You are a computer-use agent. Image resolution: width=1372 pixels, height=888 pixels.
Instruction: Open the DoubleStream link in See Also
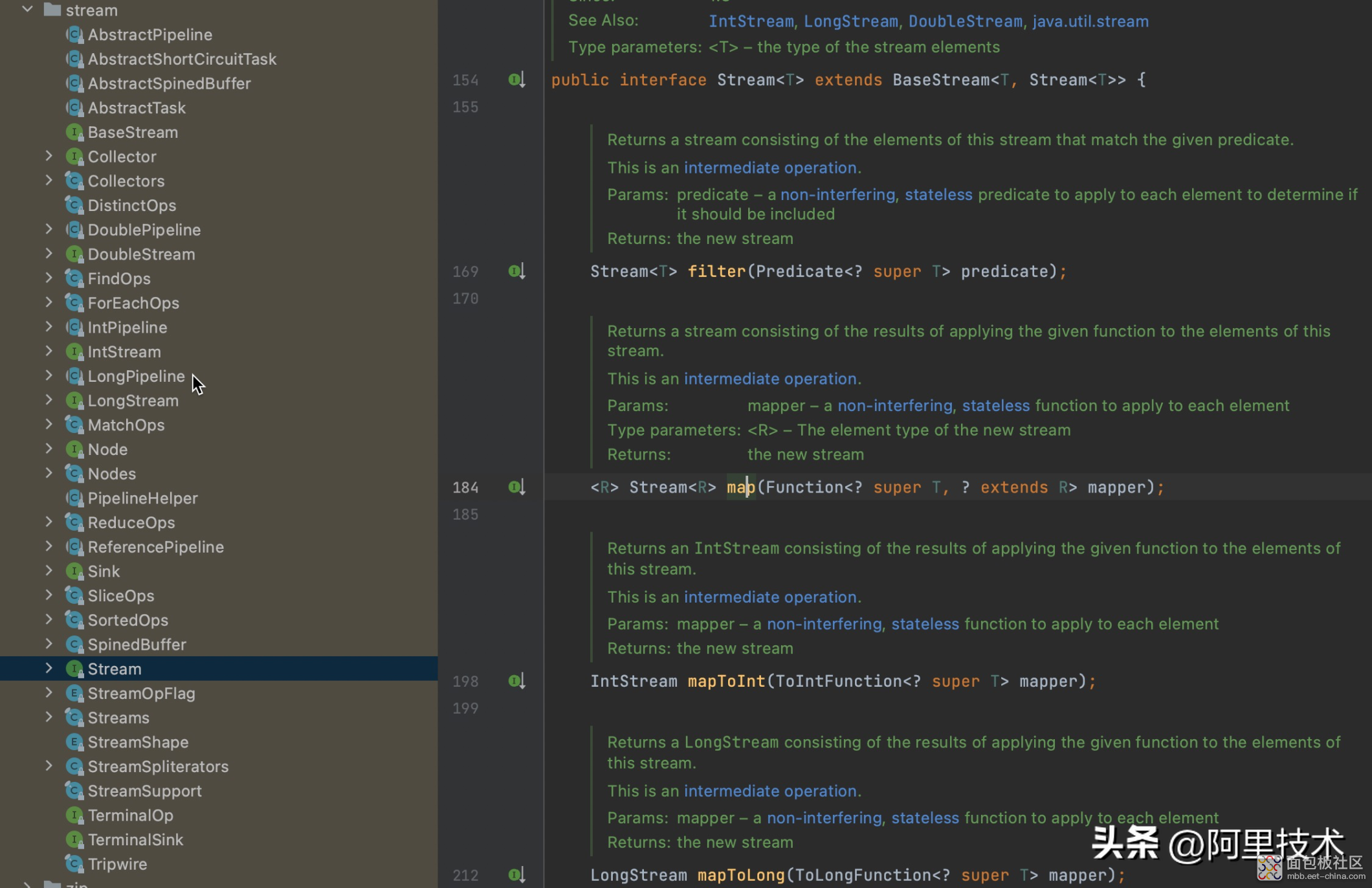click(966, 21)
